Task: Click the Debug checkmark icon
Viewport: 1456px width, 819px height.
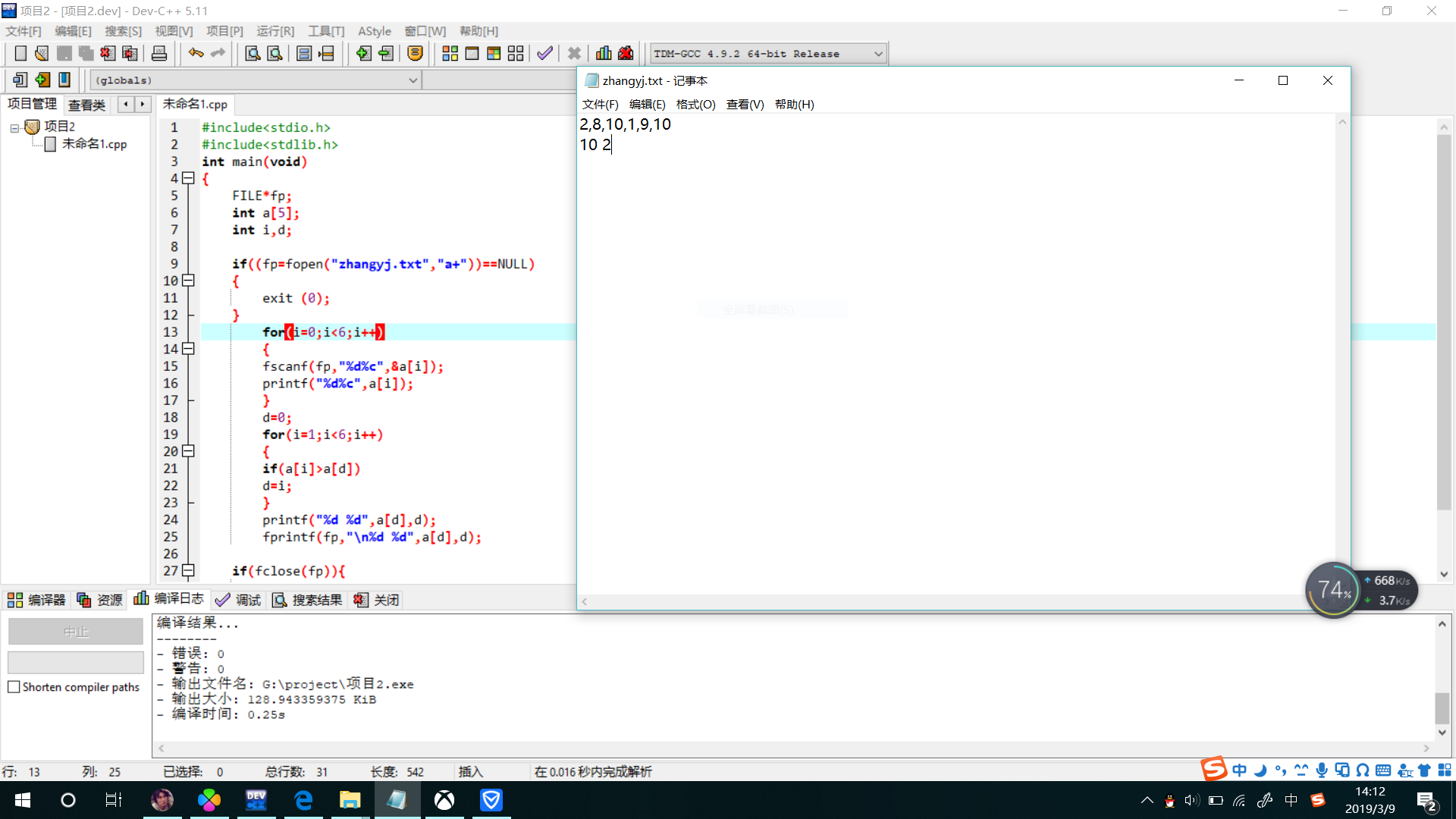Action: [x=544, y=53]
